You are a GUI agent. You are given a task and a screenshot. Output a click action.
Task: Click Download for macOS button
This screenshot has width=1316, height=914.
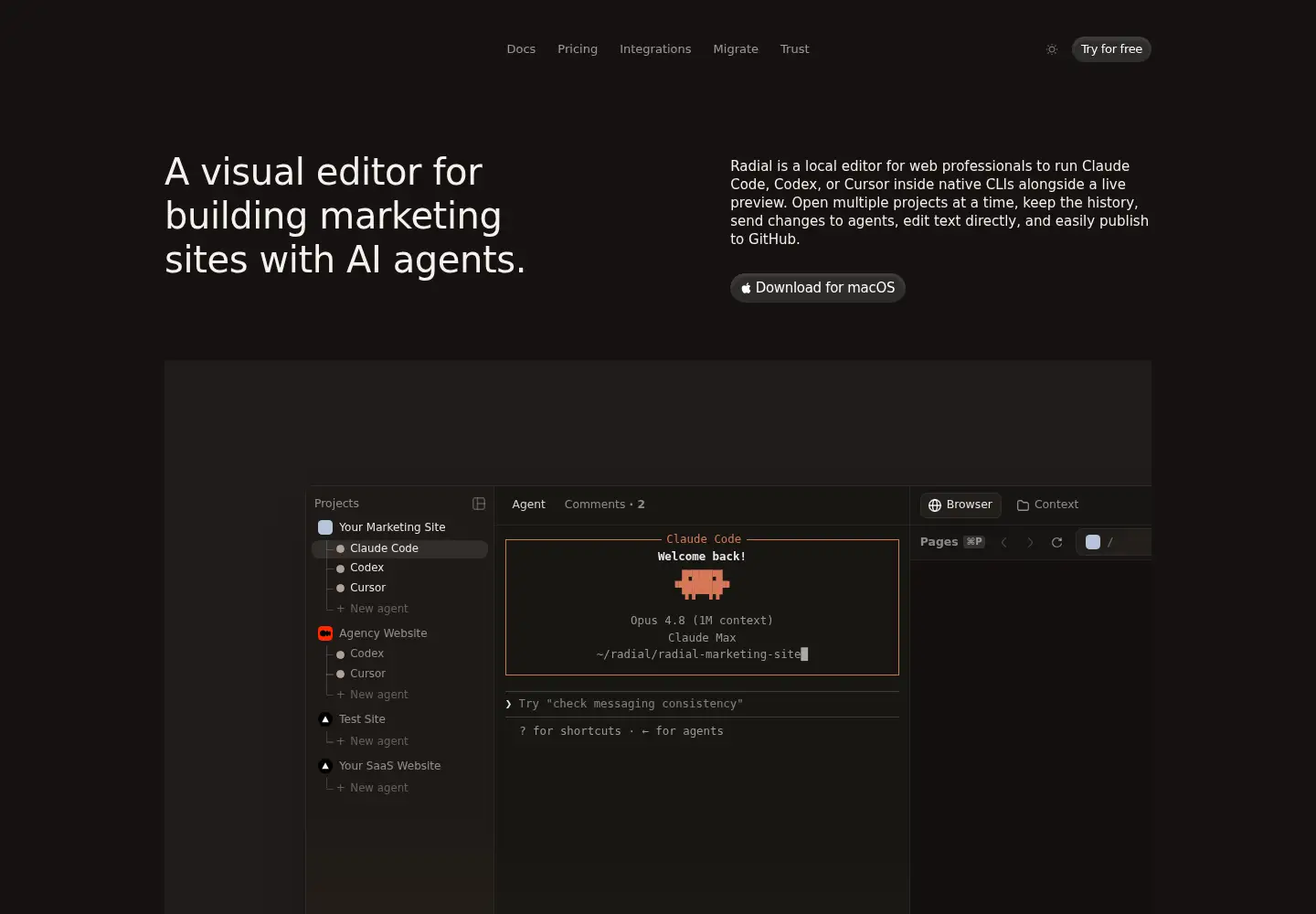pos(818,288)
